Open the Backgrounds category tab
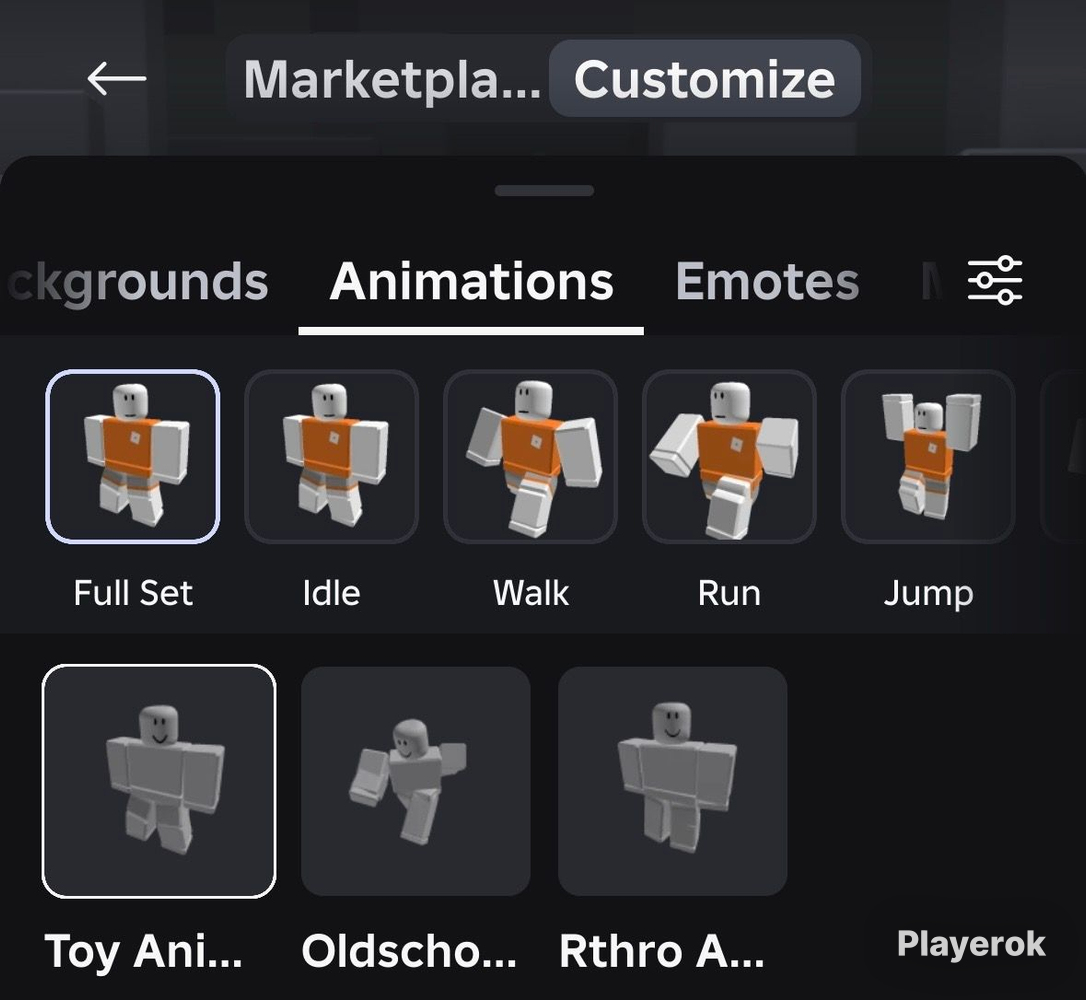 click(x=139, y=282)
